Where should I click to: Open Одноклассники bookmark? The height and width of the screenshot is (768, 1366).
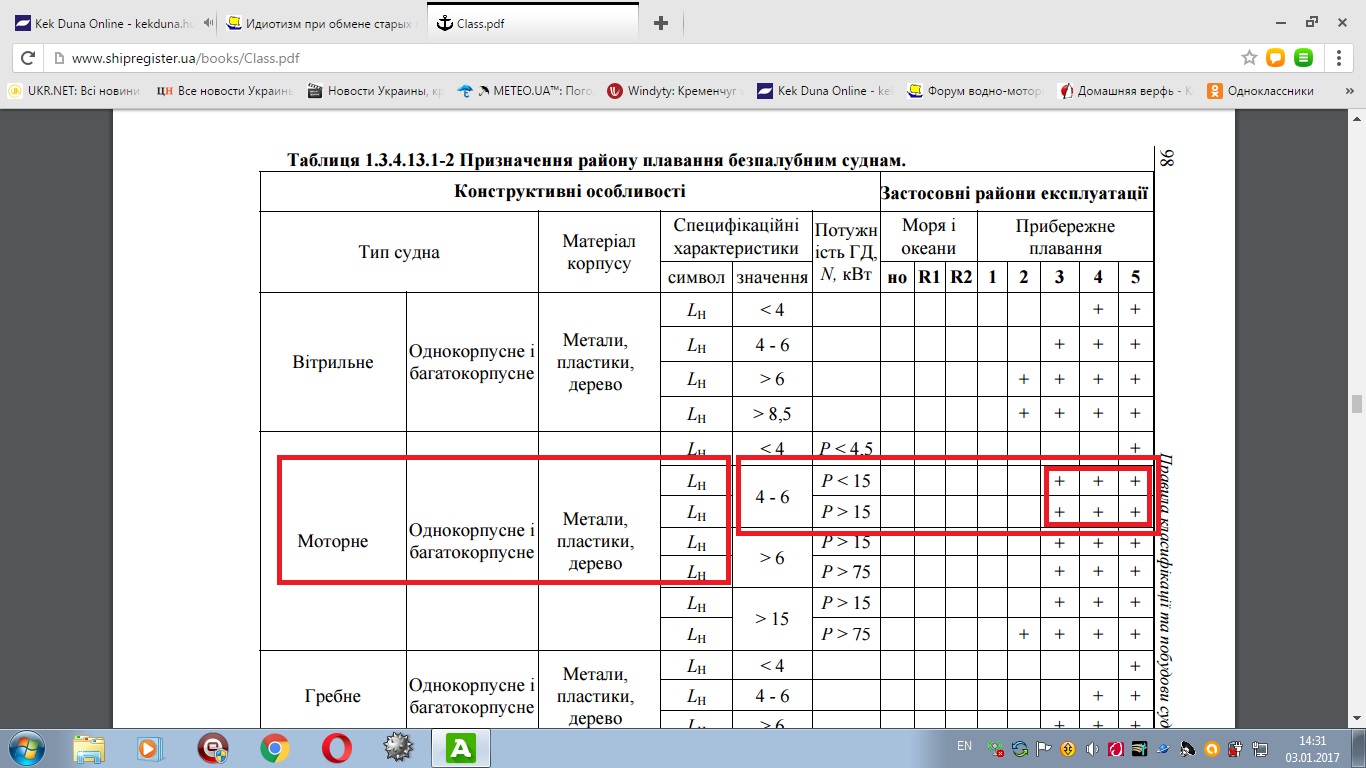(x=1260, y=91)
